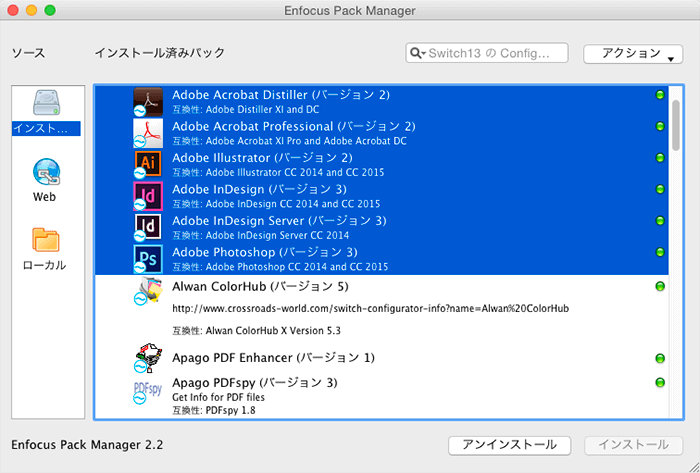Click the disabled インストール button
700x473 pixels.
pos(633,445)
